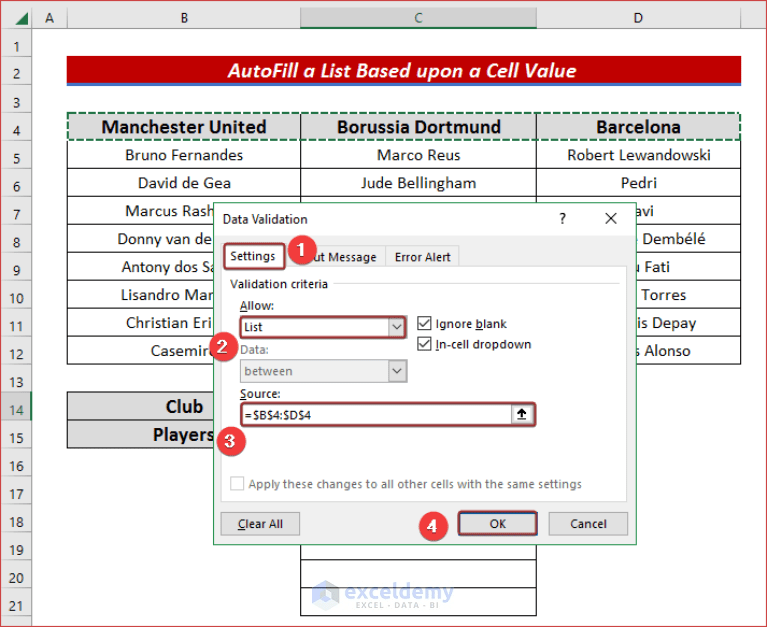
Task: Select the Torres cell in column D
Action: 688,295
